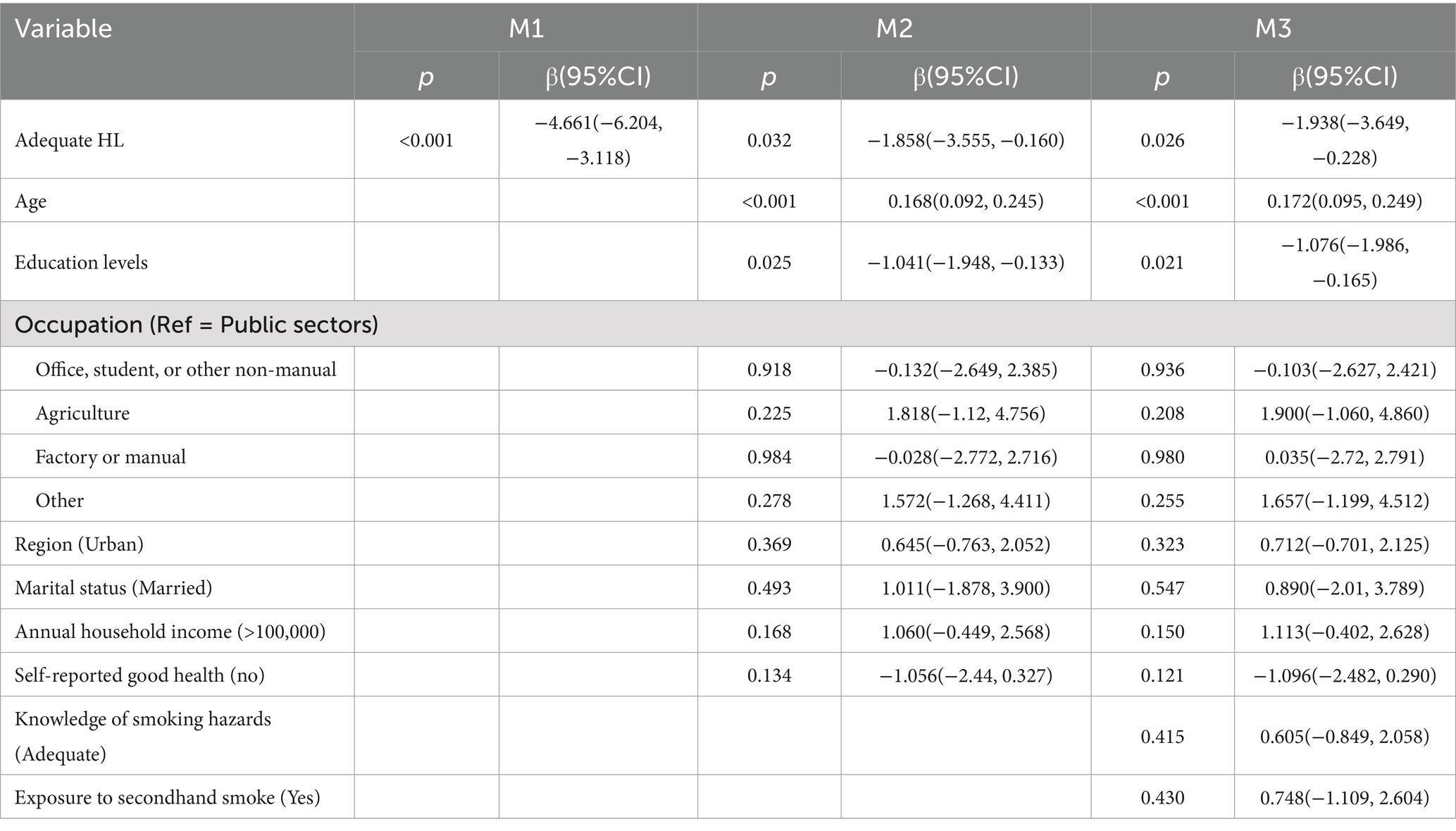Click the M1 p-value <0.001 cell
This screenshot has height=831, width=1456.
pyautogui.click(x=426, y=140)
